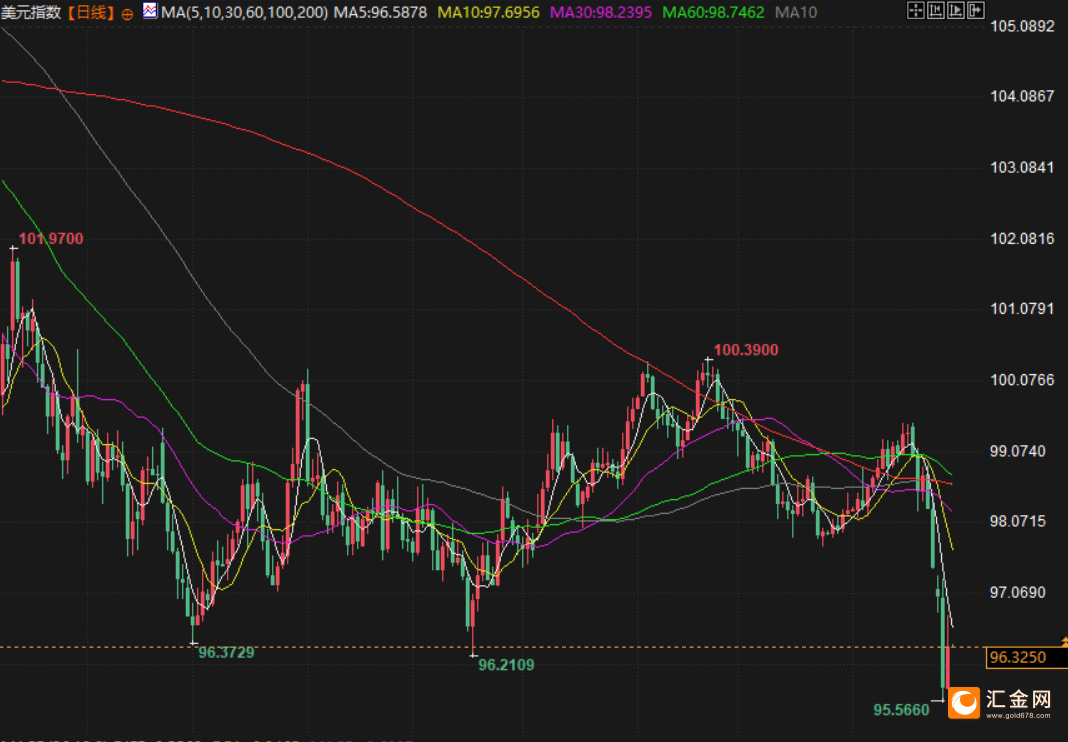
Task: Click the 98.0715 price axis label
Action: (x=1018, y=522)
